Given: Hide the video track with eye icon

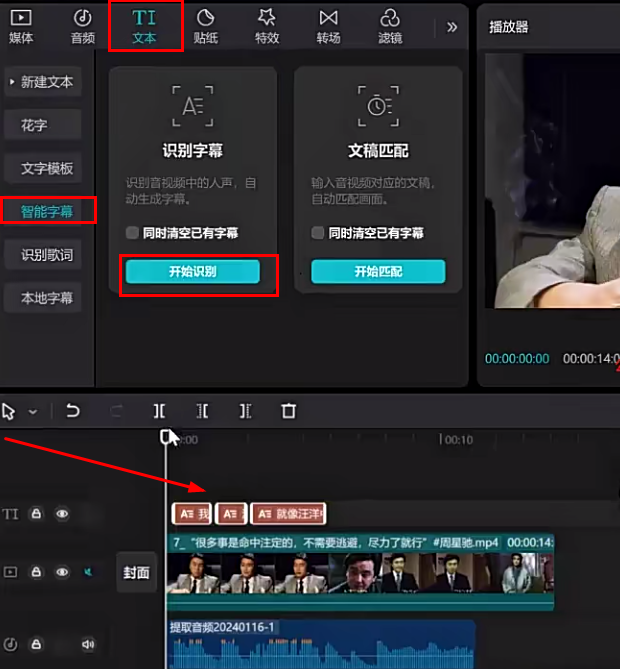Looking at the screenshot, I should click(62, 572).
